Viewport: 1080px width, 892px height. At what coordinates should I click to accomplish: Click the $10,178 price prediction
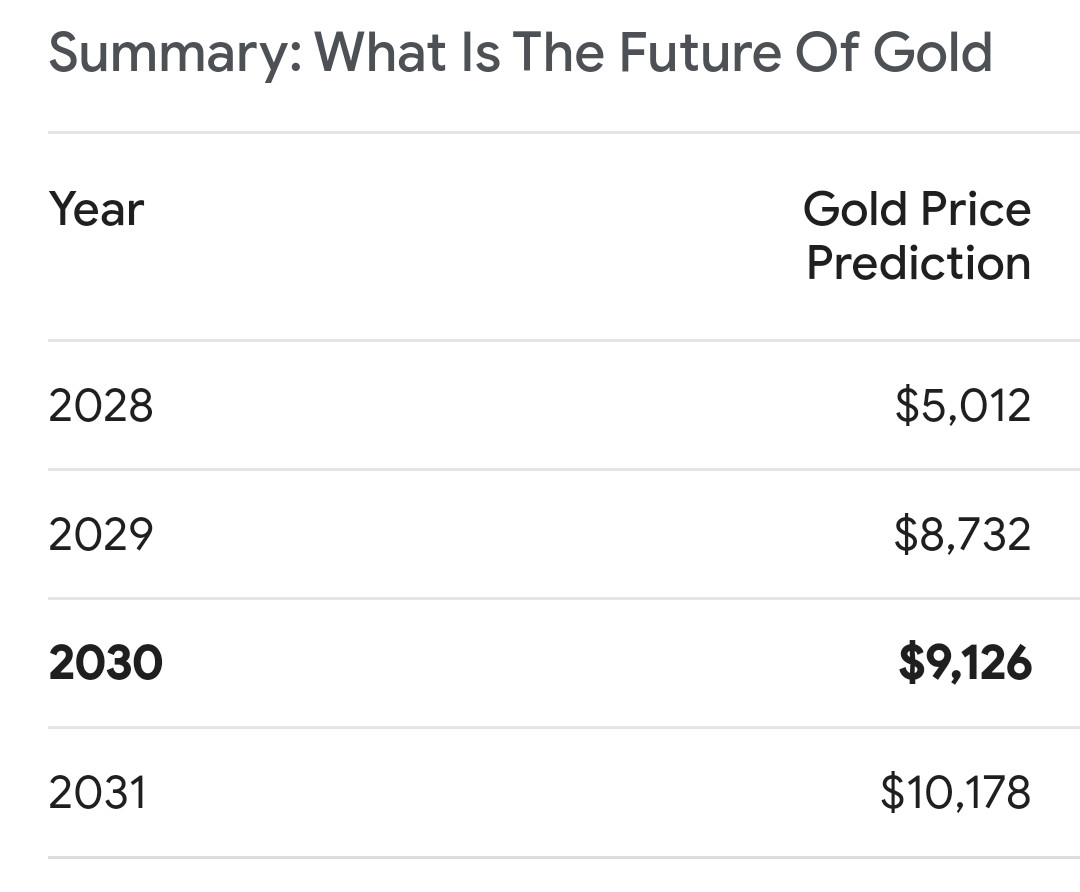(x=955, y=793)
